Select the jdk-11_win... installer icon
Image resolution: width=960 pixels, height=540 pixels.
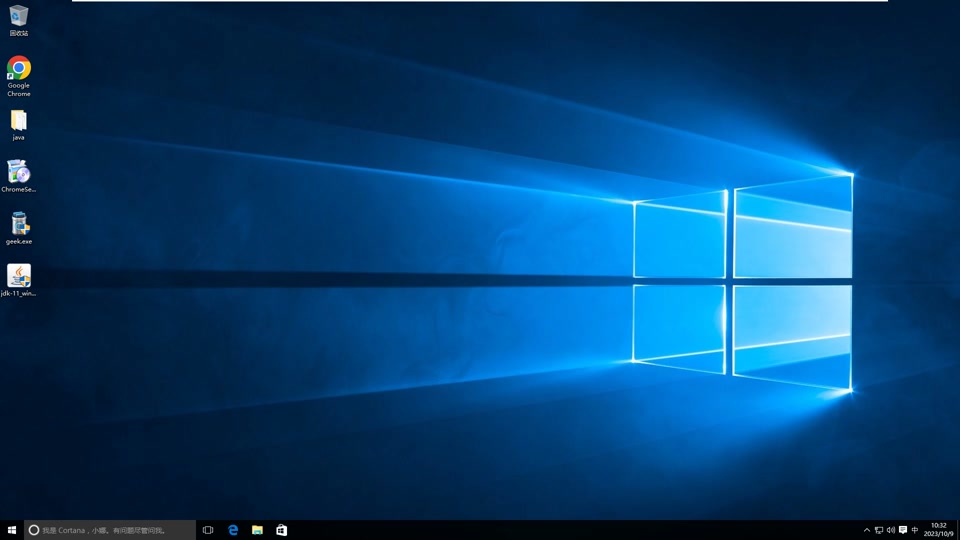(18, 280)
